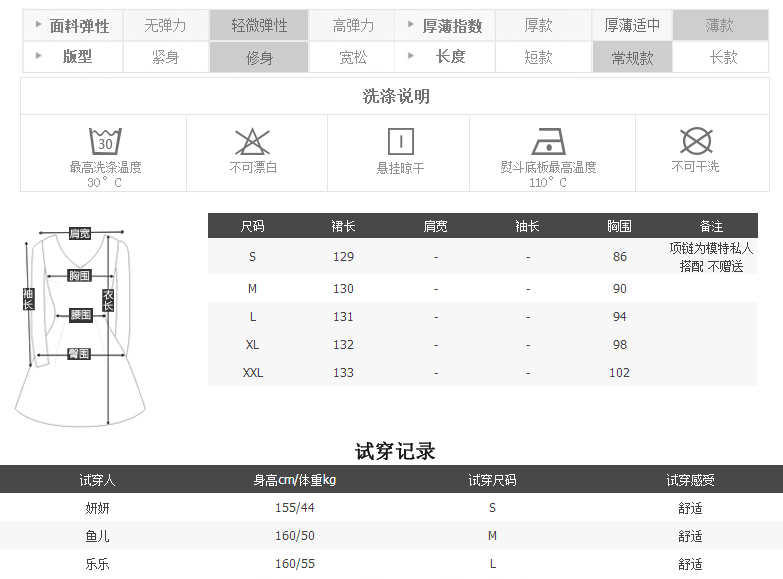Select the 宽松 fit option
Image resolution: width=783 pixels, height=579 pixels.
click(353, 57)
